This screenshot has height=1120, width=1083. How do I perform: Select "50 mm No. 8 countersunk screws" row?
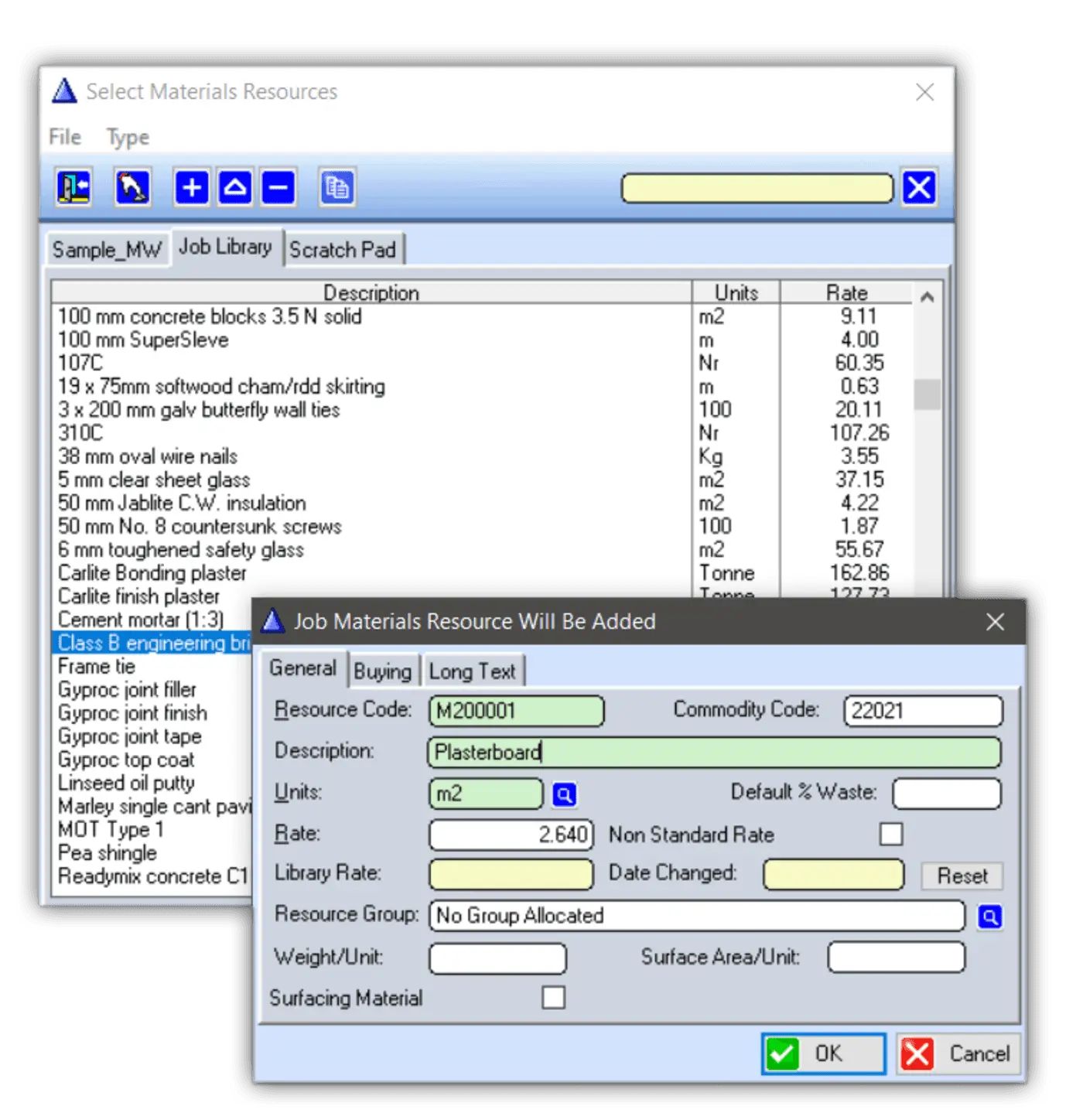[x=483, y=526]
